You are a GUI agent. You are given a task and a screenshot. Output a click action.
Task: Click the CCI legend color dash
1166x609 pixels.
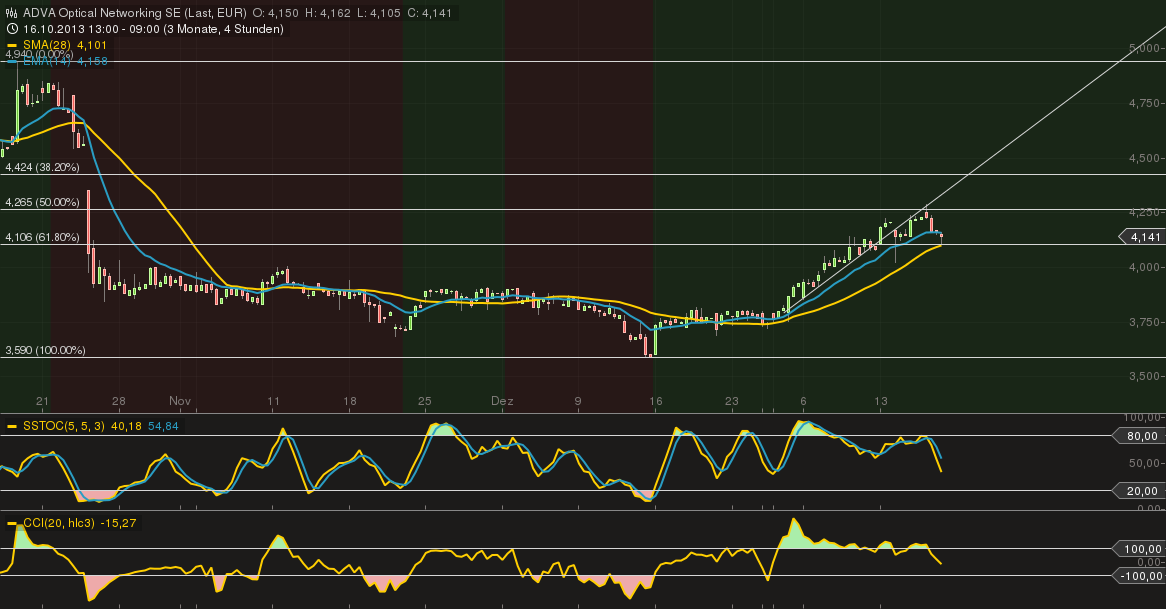pos(14,522)
